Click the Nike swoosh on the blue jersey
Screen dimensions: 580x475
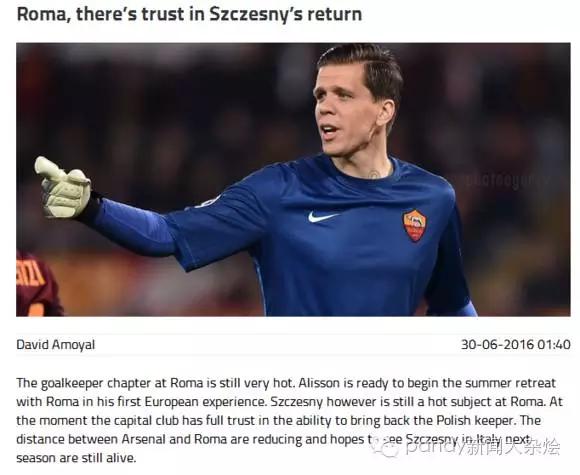click(323, 216)
